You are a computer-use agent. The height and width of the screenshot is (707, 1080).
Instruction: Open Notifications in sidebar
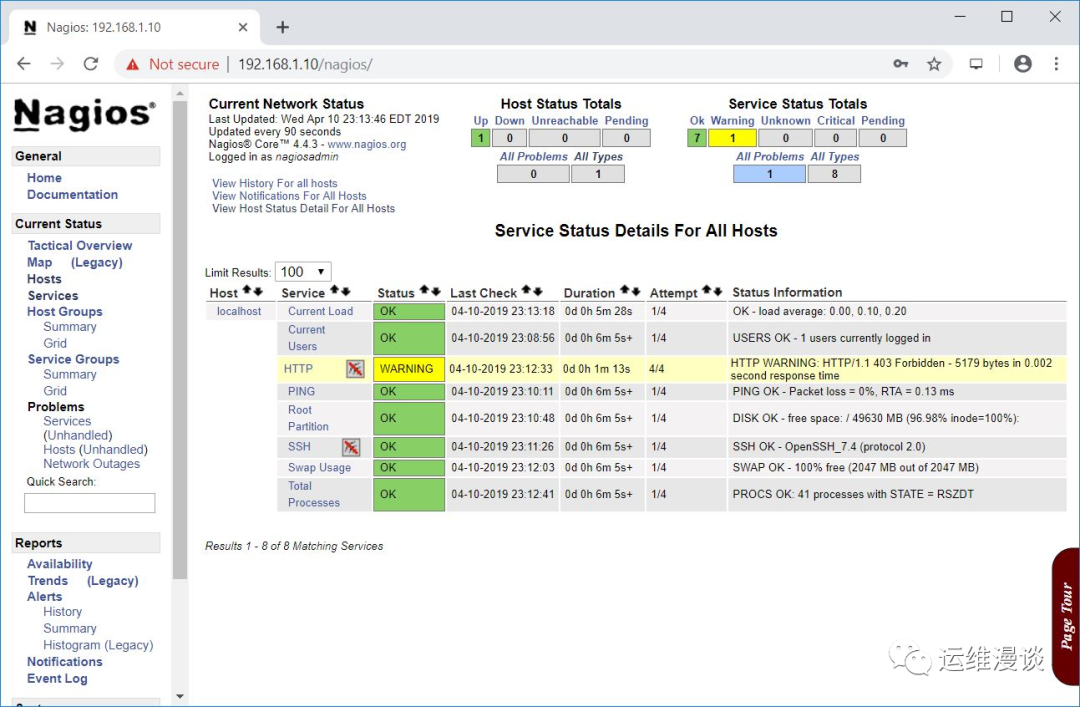65,662
